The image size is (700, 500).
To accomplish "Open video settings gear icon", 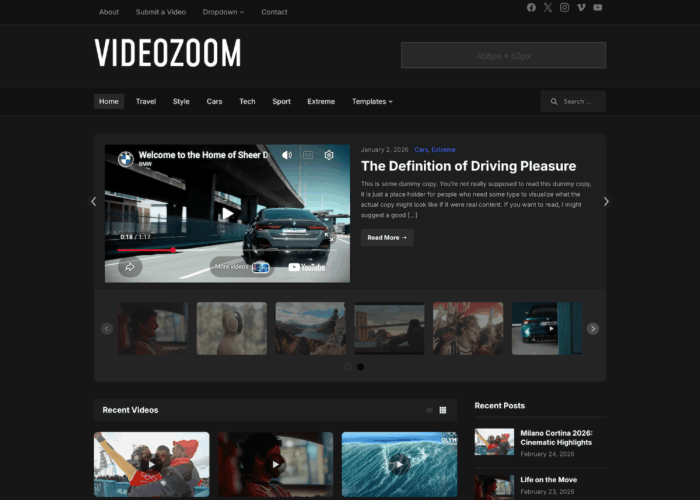I will pyautogui.click(x=328, y=155).
